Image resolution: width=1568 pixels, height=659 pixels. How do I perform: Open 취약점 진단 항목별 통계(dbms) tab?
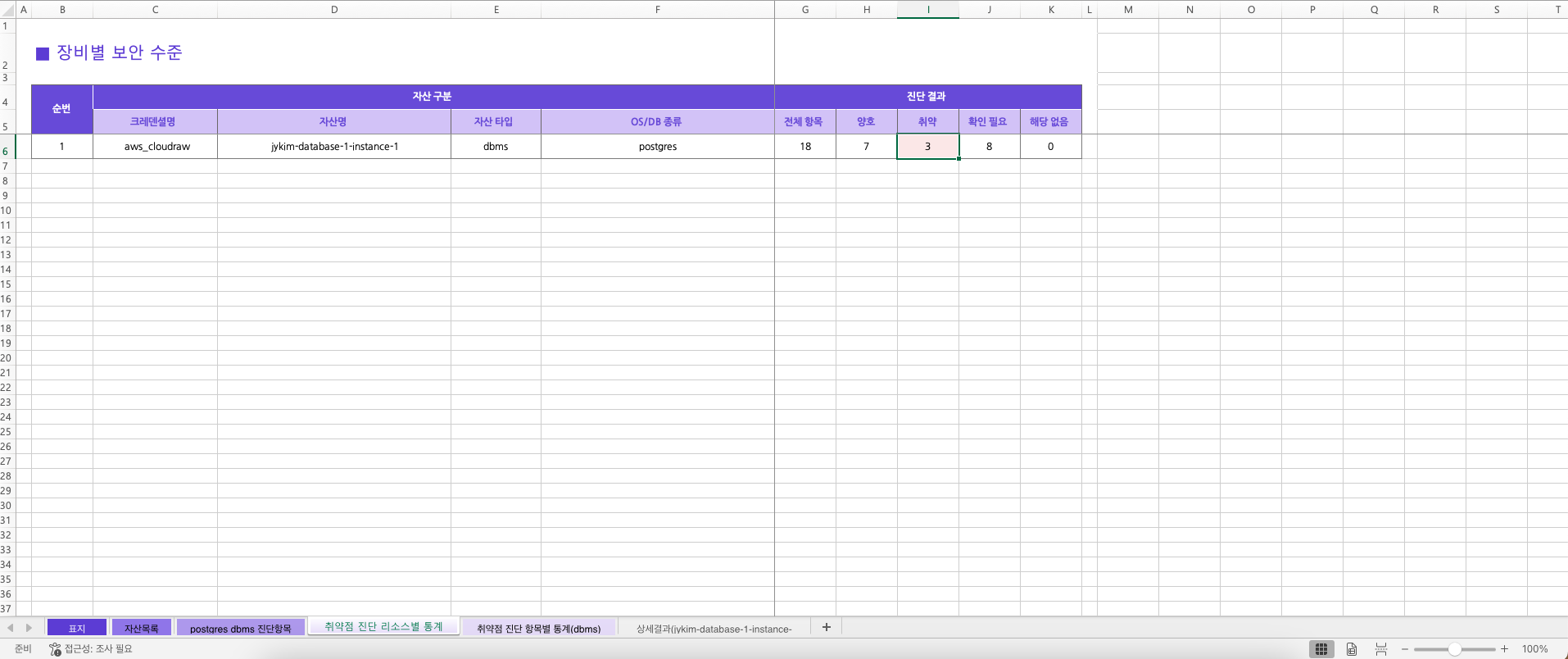tap(538, 628)
